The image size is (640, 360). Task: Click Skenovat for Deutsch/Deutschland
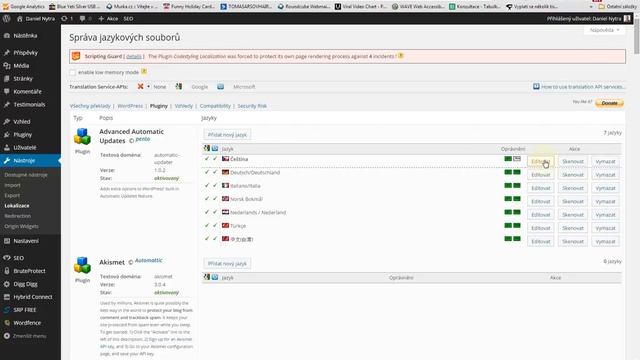tap(573, 175)
